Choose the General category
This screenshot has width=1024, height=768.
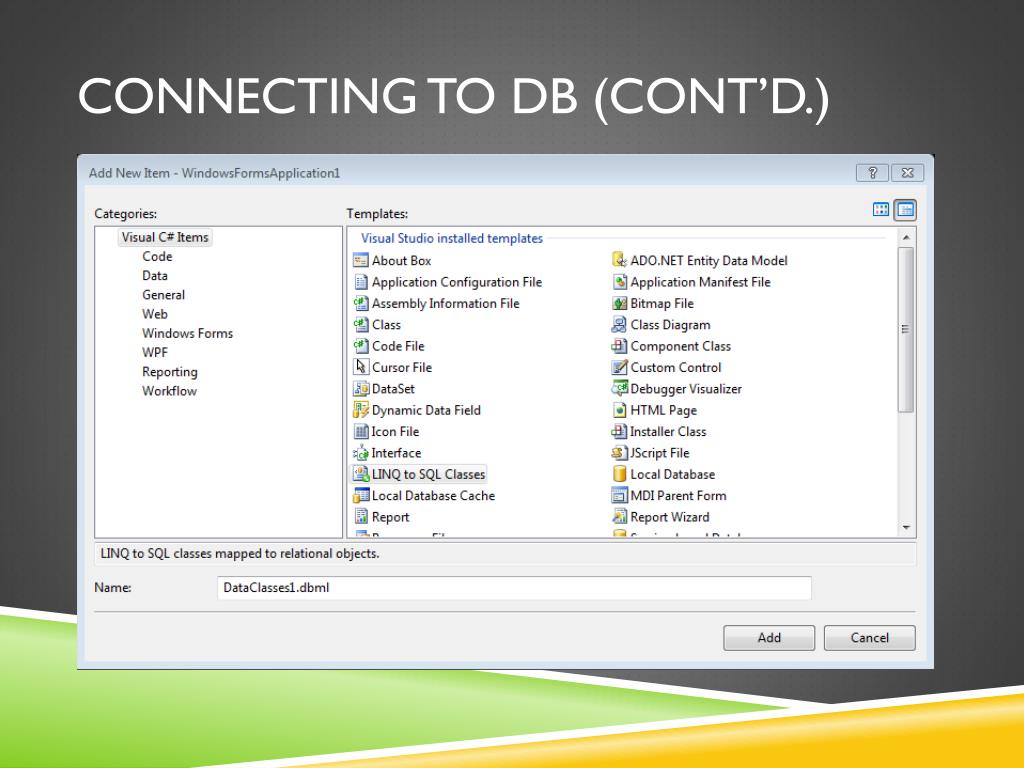point(163,295)
